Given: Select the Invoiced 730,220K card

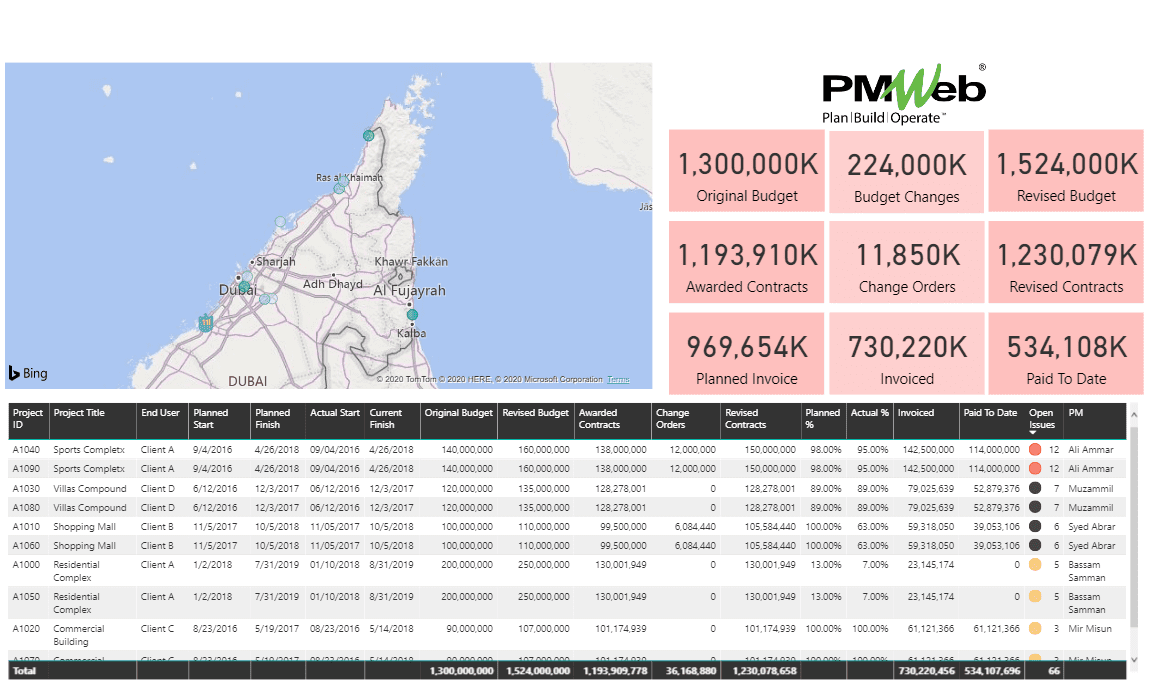Looking at the screenshot, I should click(907, 354).
